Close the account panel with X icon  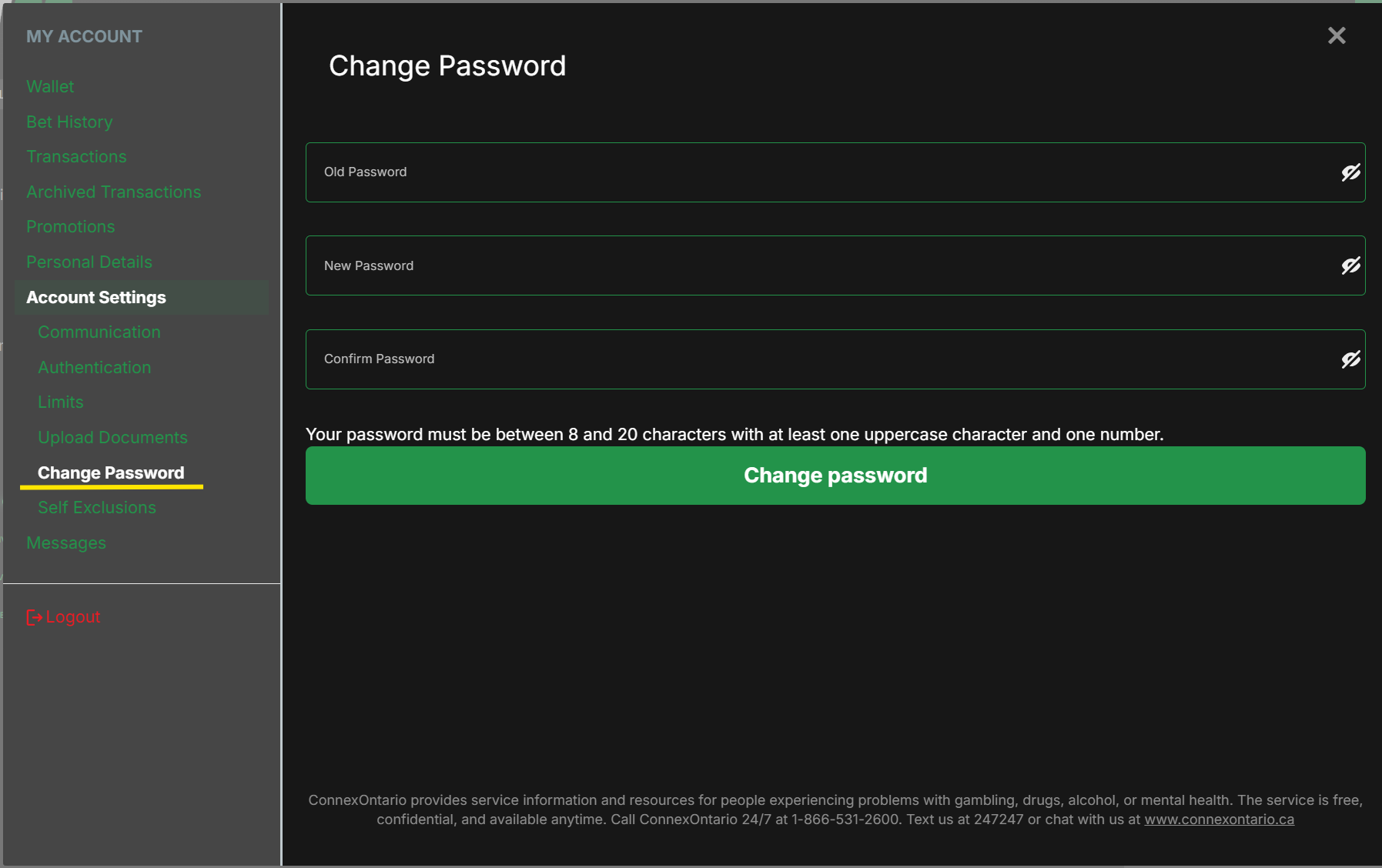[x=1337, y=35]
